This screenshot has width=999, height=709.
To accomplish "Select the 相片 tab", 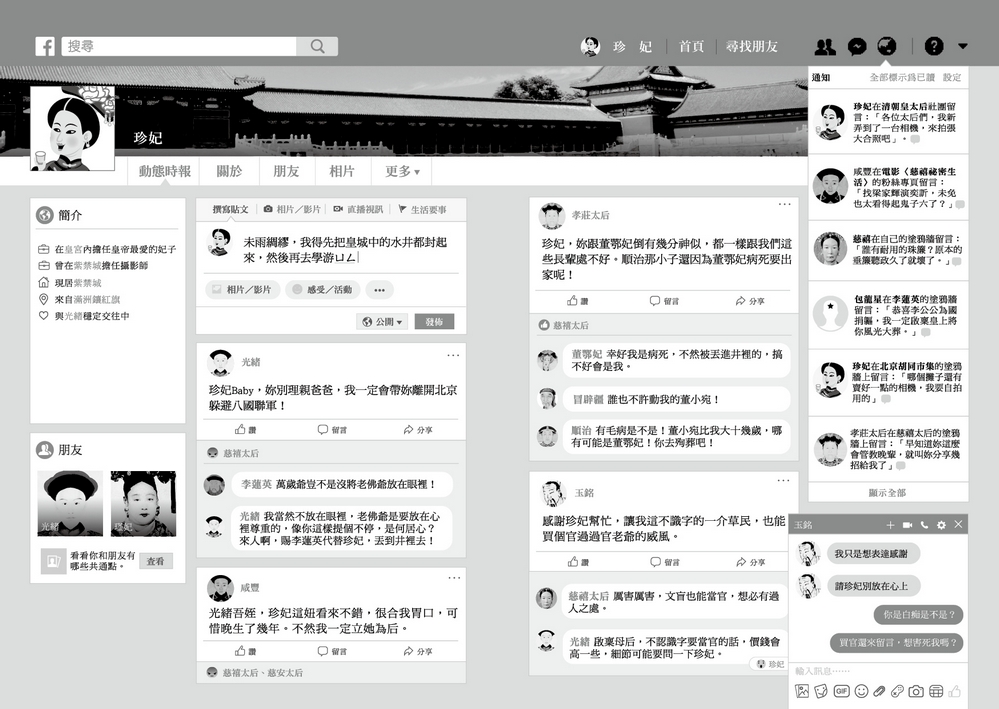I will [341, 171].
